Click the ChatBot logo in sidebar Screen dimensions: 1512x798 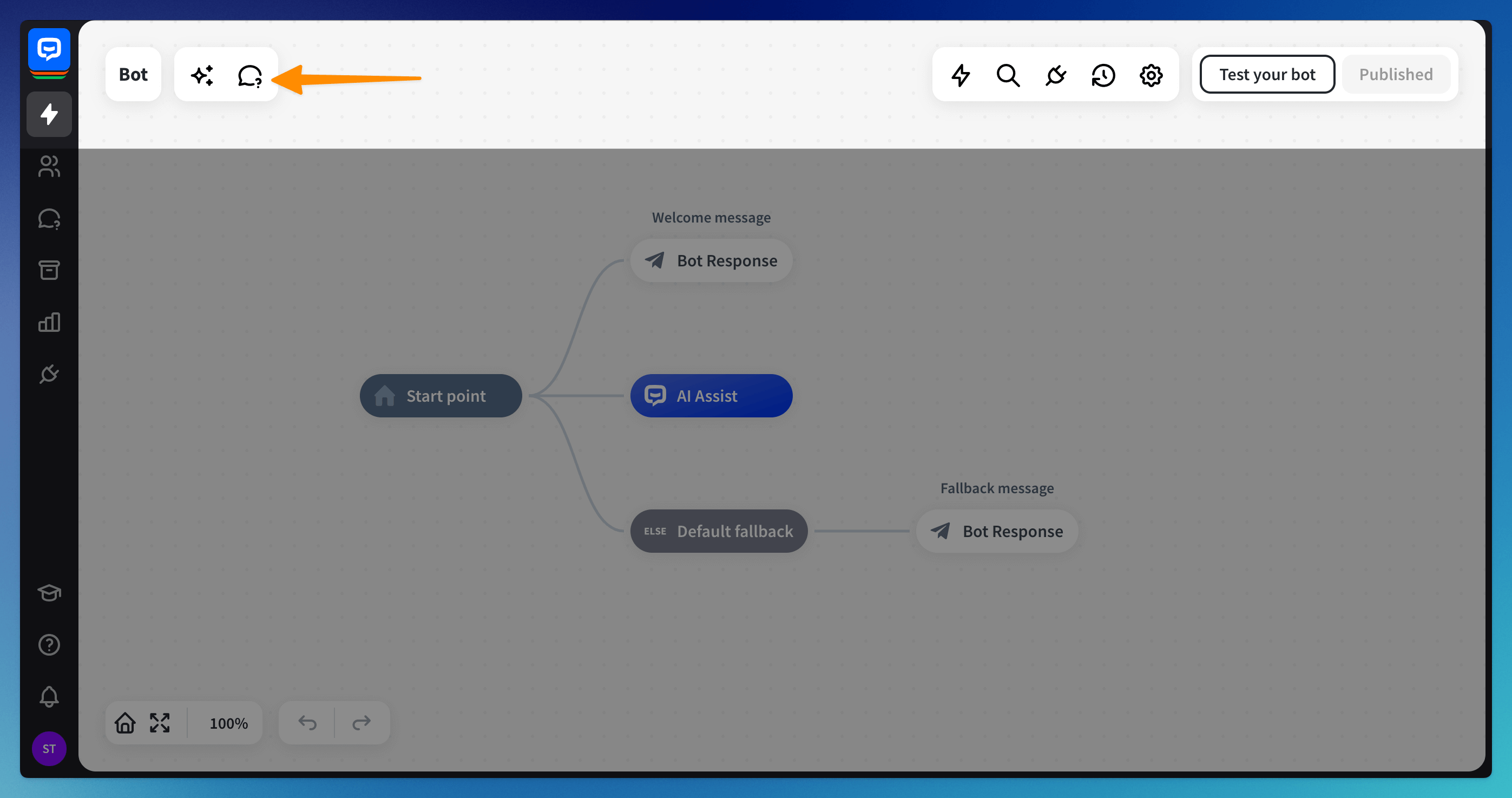pyautogui.click(x=49, y=49)
